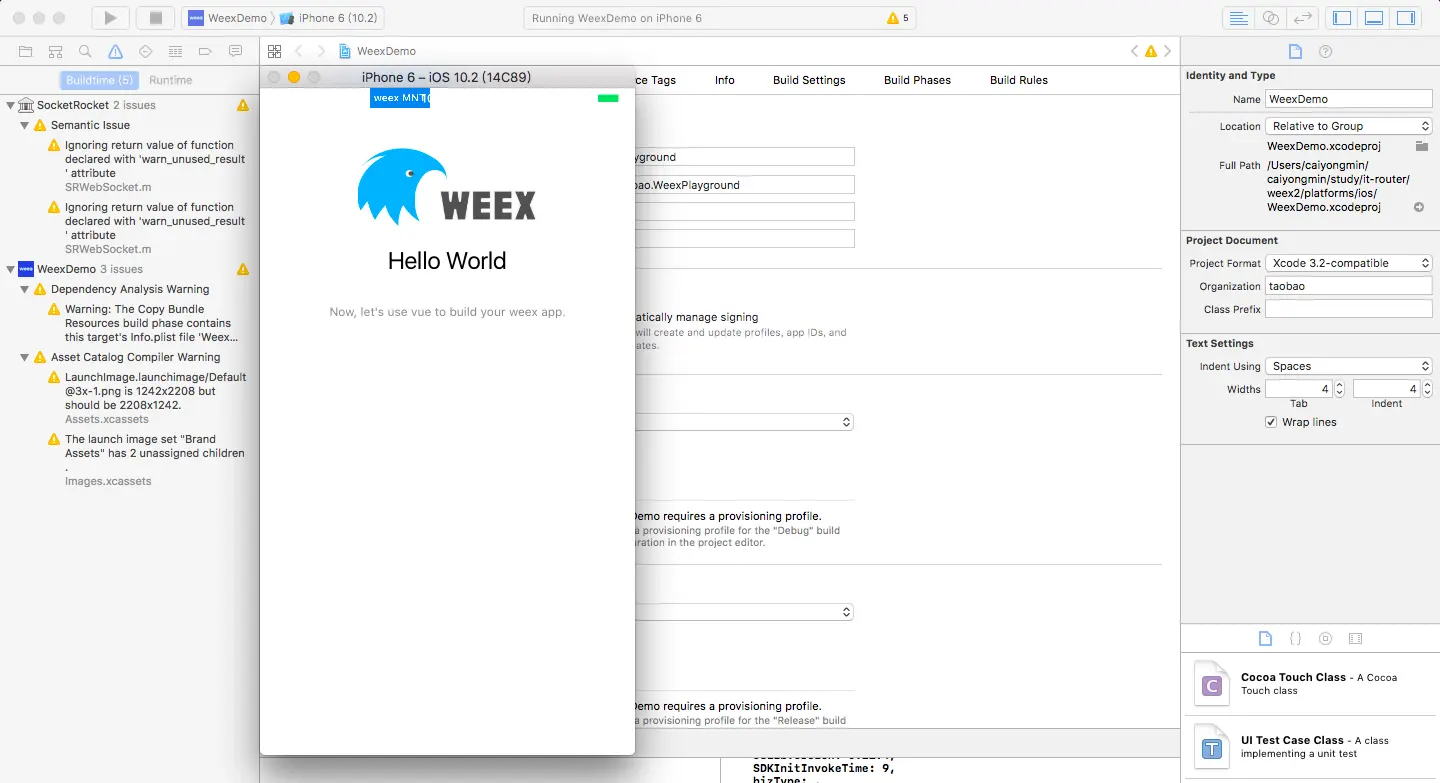Show the quick help inspector
The image size is (1440, 783).
tap(1326, 52)
